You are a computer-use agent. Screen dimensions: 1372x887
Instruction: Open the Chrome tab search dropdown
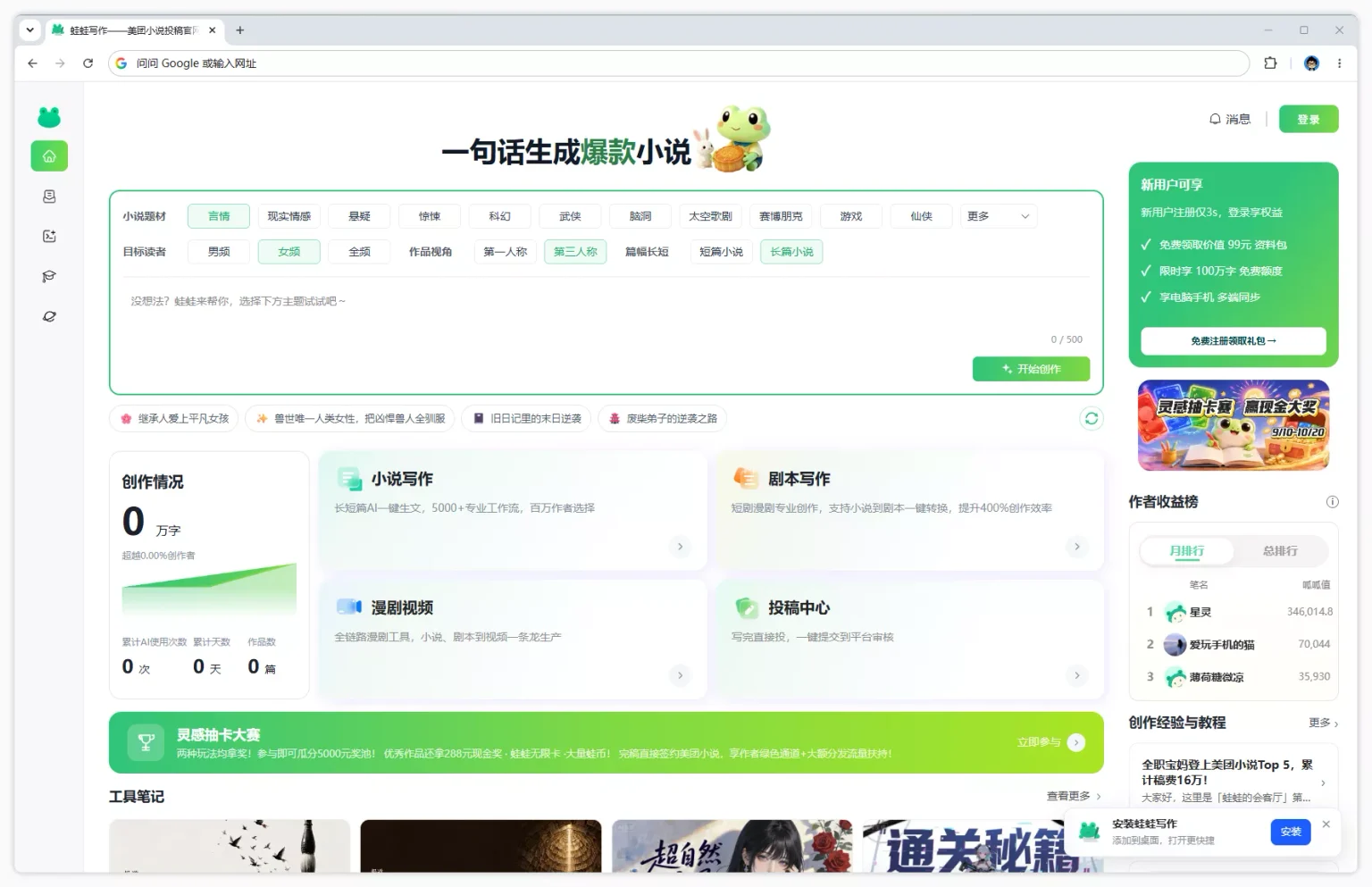[30, 30]
